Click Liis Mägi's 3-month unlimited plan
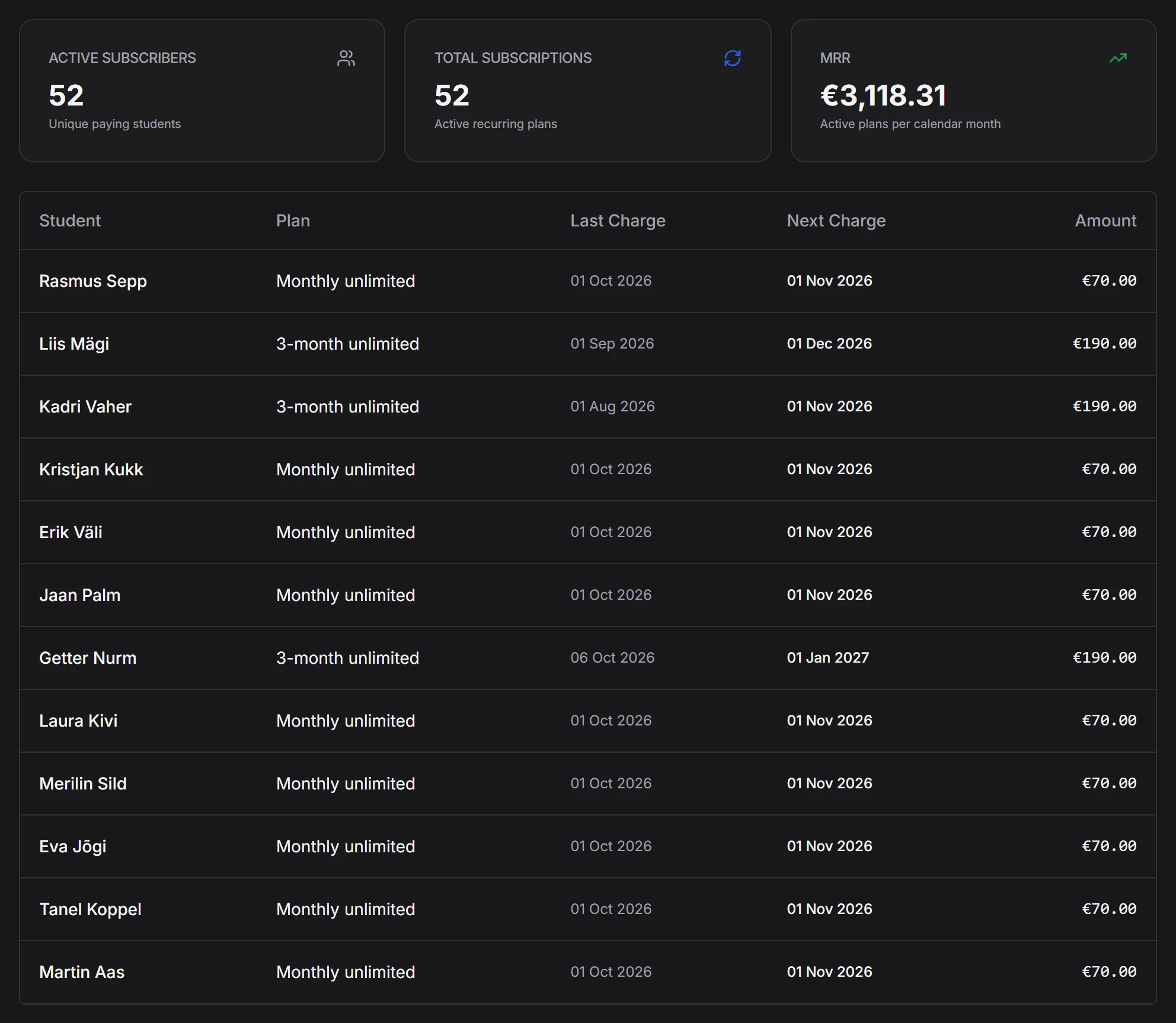The height and width of the screenshot is (1023, 1176). pyautogui.click(x=347, y=344)
